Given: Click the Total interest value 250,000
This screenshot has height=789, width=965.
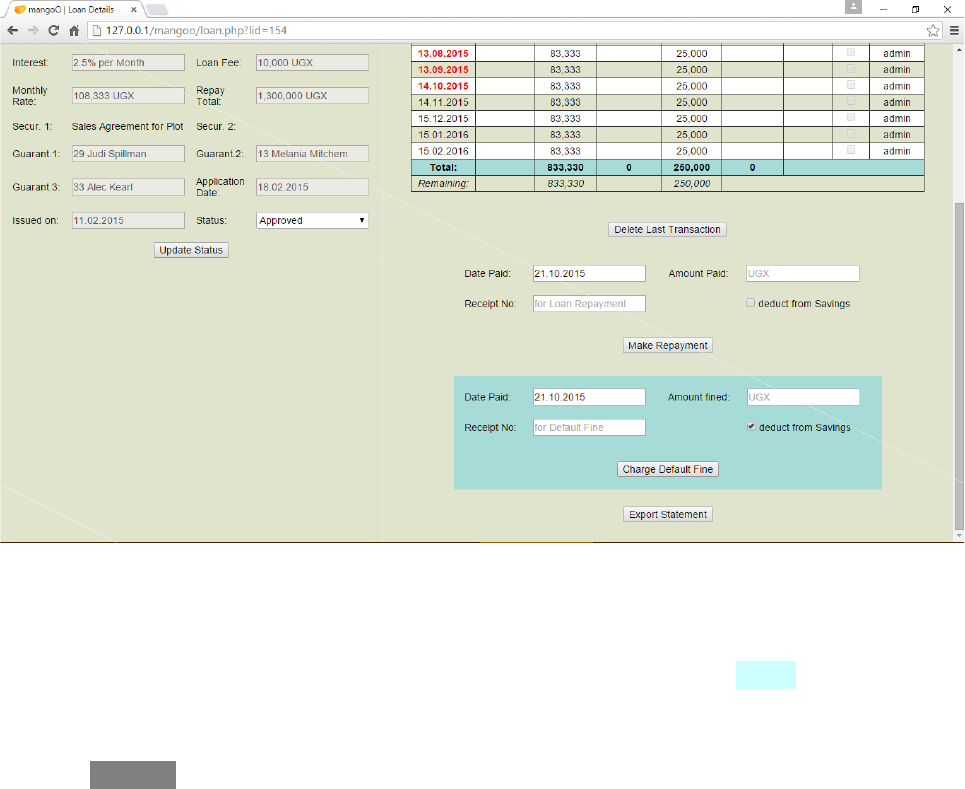Looking at the screenshot, I should 691,167.
